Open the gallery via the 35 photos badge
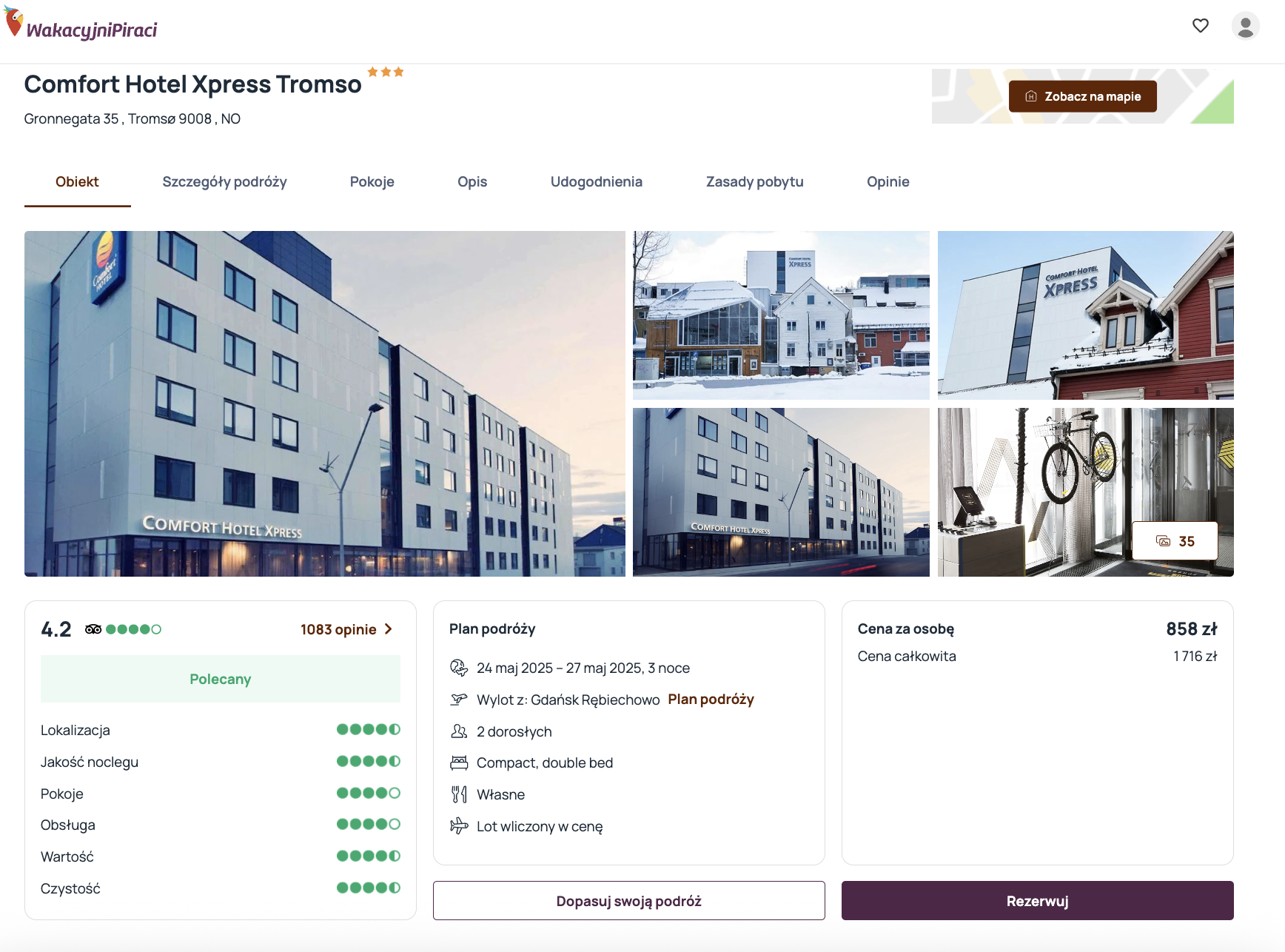The image size is (1285, 952). tap(1175, 541)
